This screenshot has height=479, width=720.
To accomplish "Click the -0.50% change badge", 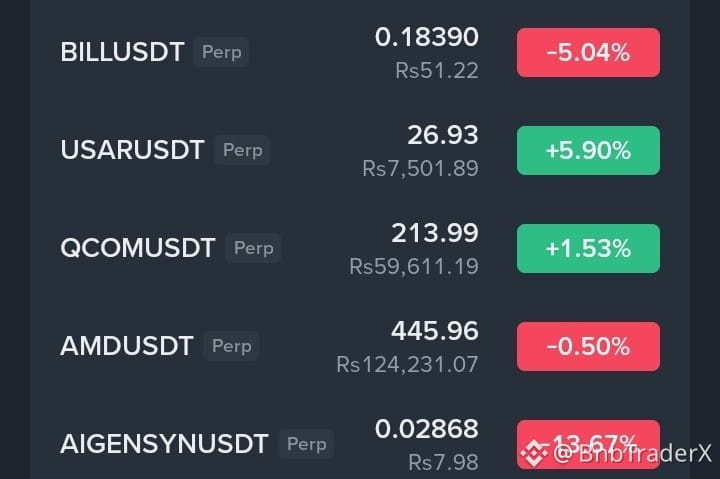I will pos(588,346).
